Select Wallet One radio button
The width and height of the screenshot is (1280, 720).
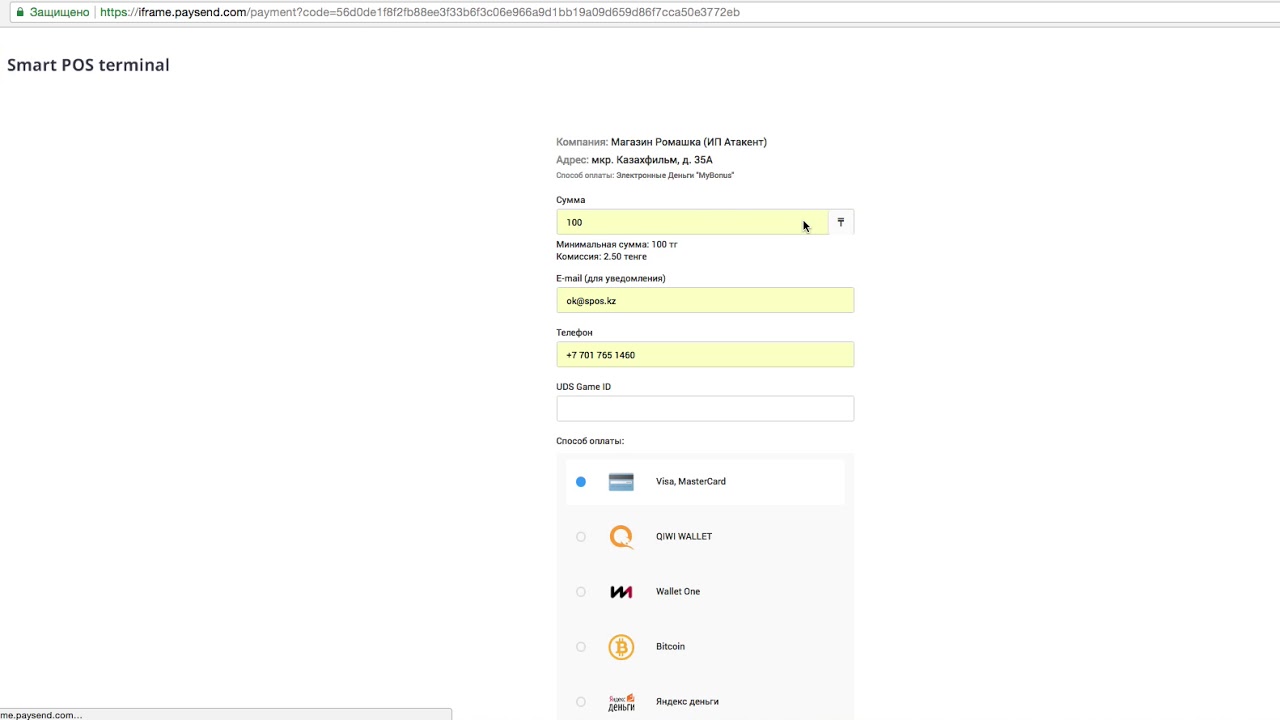(x=581, y=592)
